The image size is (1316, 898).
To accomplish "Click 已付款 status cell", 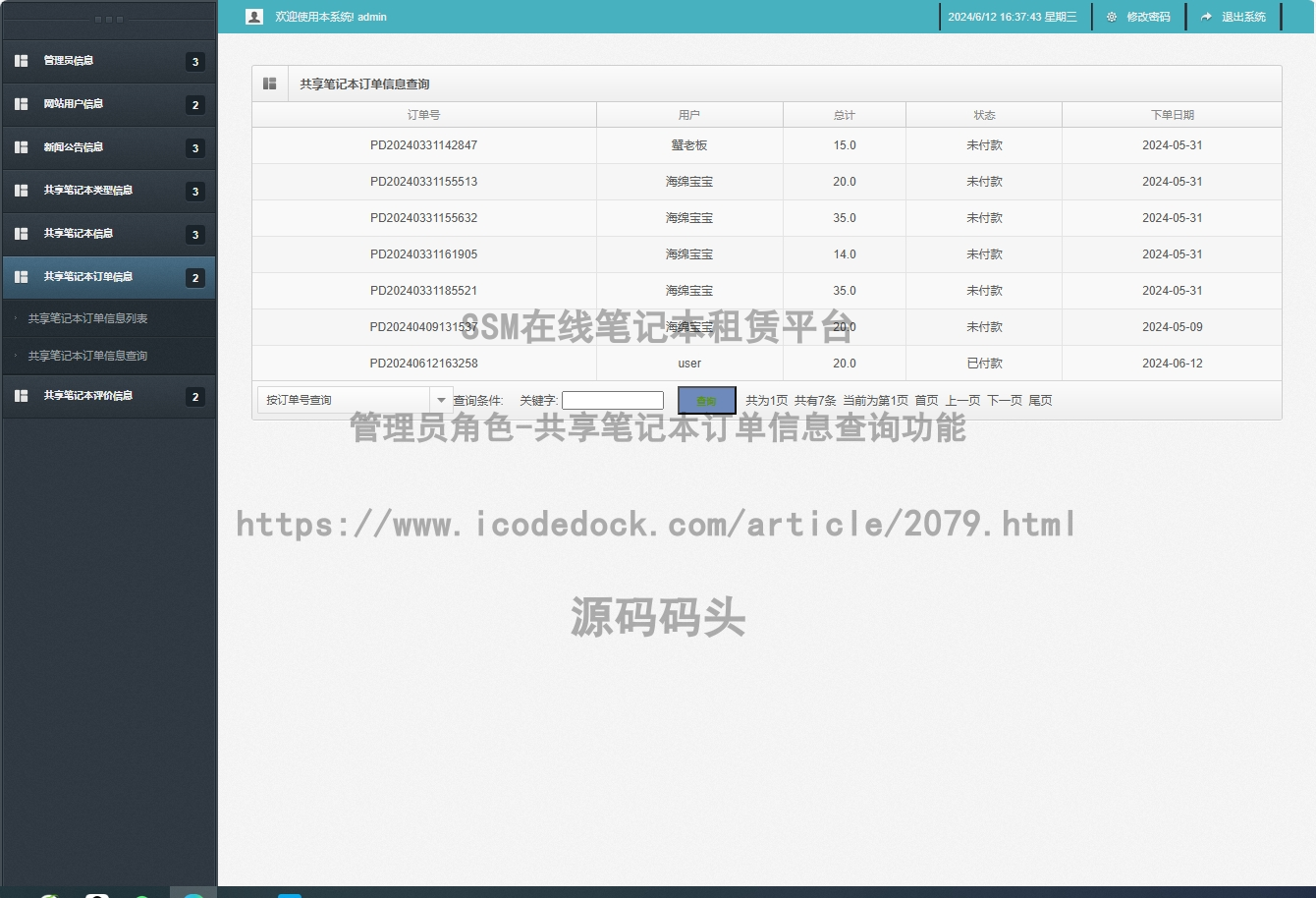I will pyautogui.click(x=984, y=364).
